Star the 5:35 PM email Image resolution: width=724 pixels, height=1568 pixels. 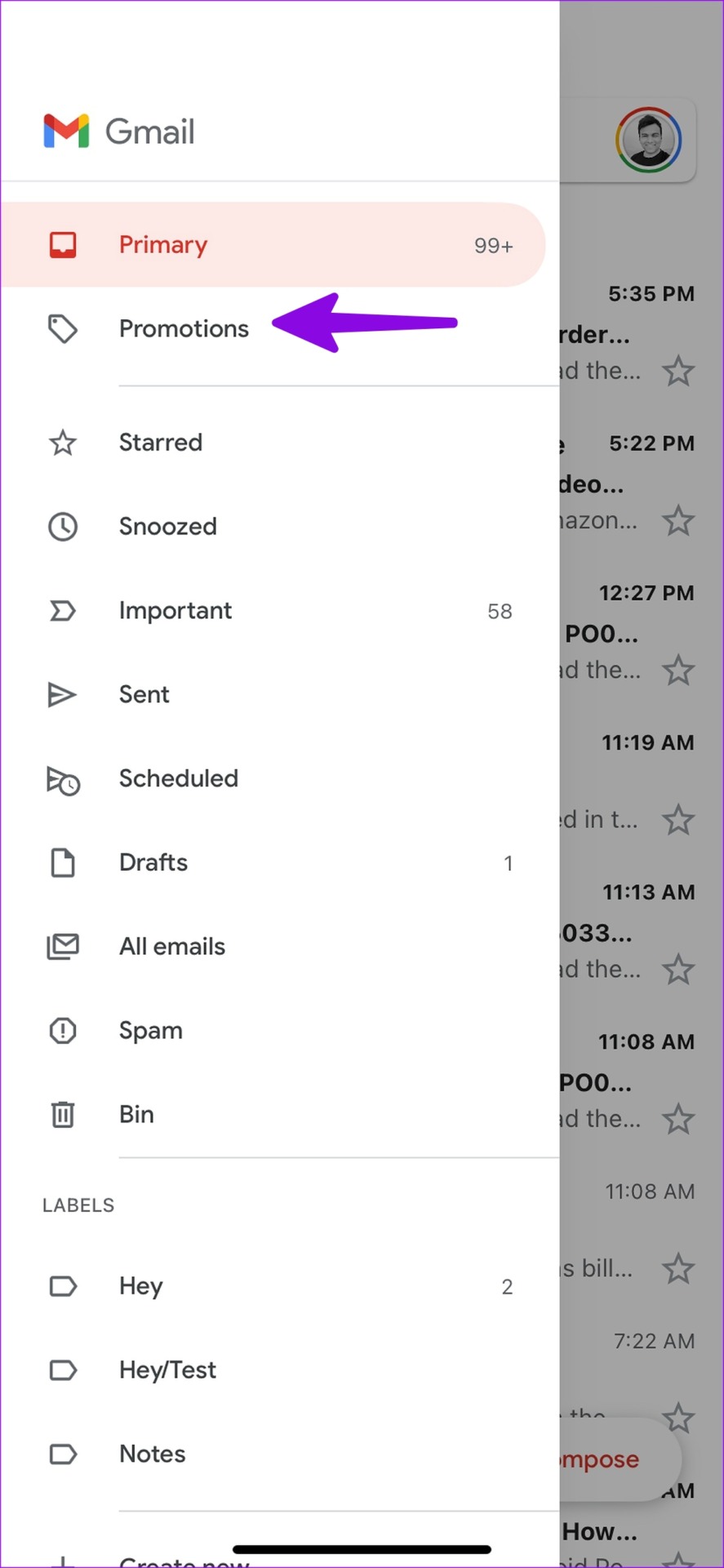(x=678, y=372)
